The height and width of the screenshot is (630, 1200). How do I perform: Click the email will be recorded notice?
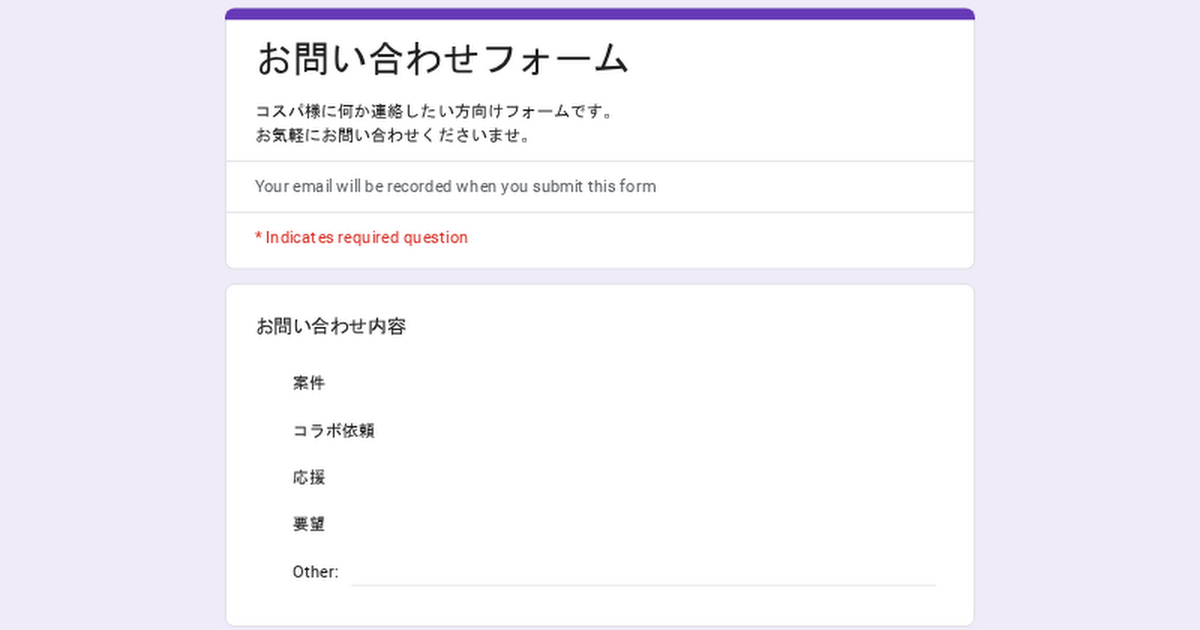pyautogui.click(x=455, y=186)
